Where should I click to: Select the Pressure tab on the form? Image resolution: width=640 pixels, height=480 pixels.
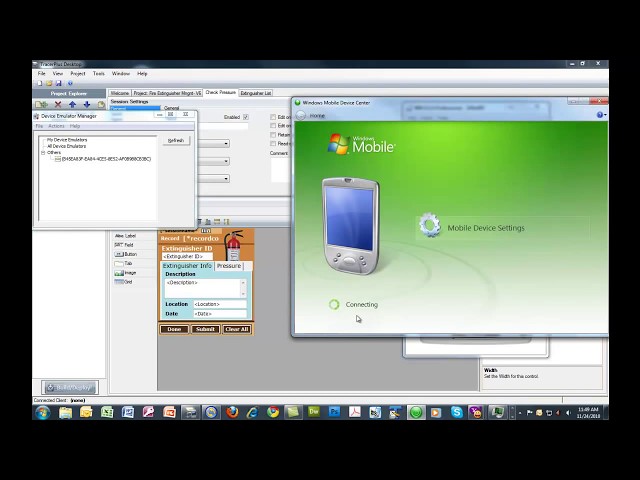pyautogui.click(x=229, y=266)
